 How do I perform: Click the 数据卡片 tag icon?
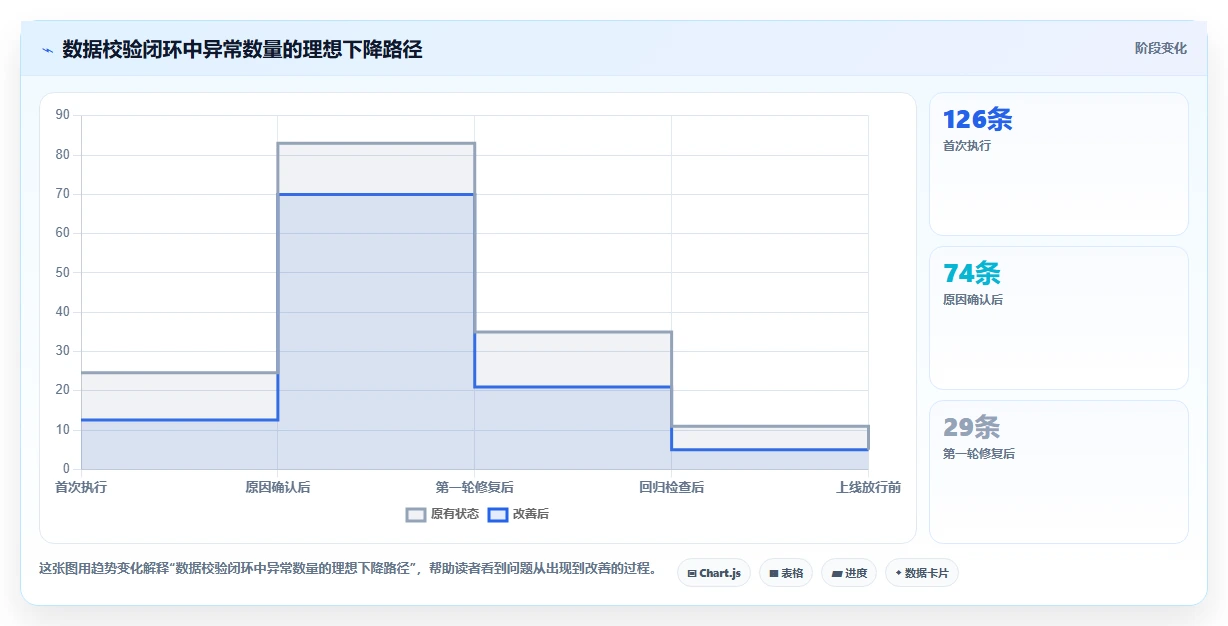[899, 573]
